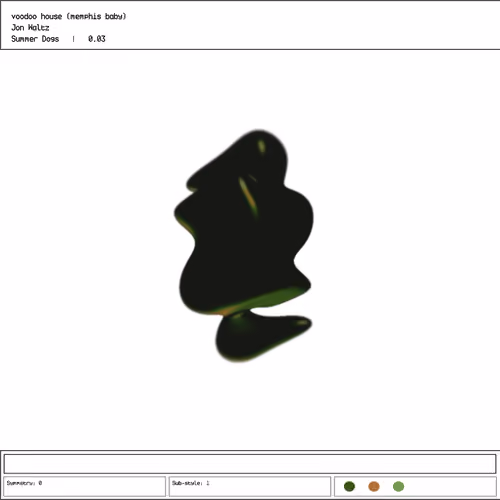This screenshot has height=500, width=500.
Task: Click the rounded top head of the blob
Action: pos(262,150)
